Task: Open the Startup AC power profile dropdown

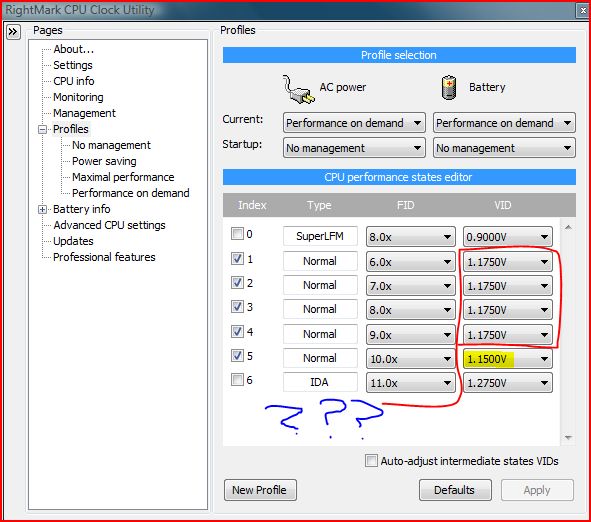Action: point(354,148)
